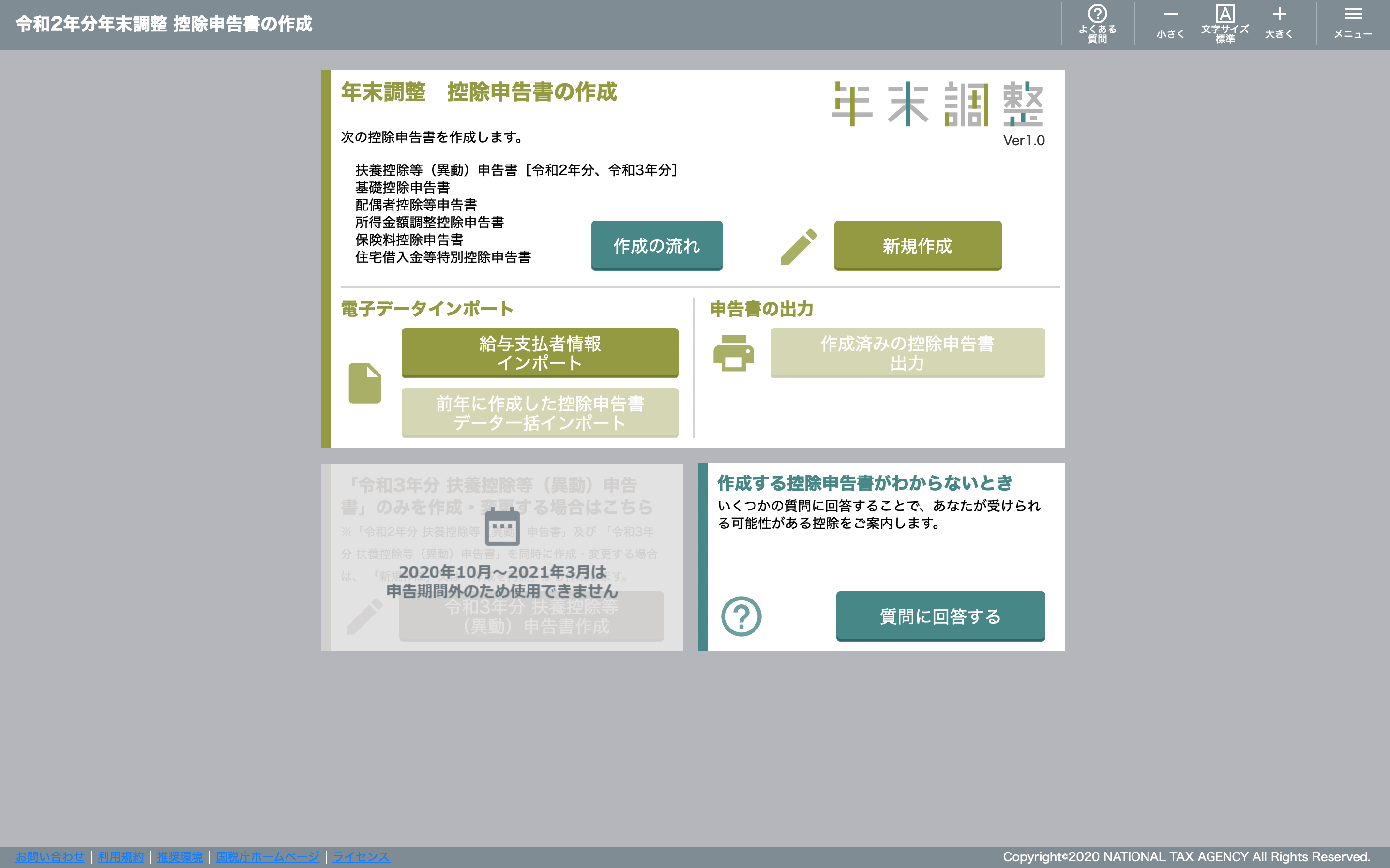Click the question mark circle icon beside 質問に回答する
This screenshot has width=1390, height=868.
(740, 616)
